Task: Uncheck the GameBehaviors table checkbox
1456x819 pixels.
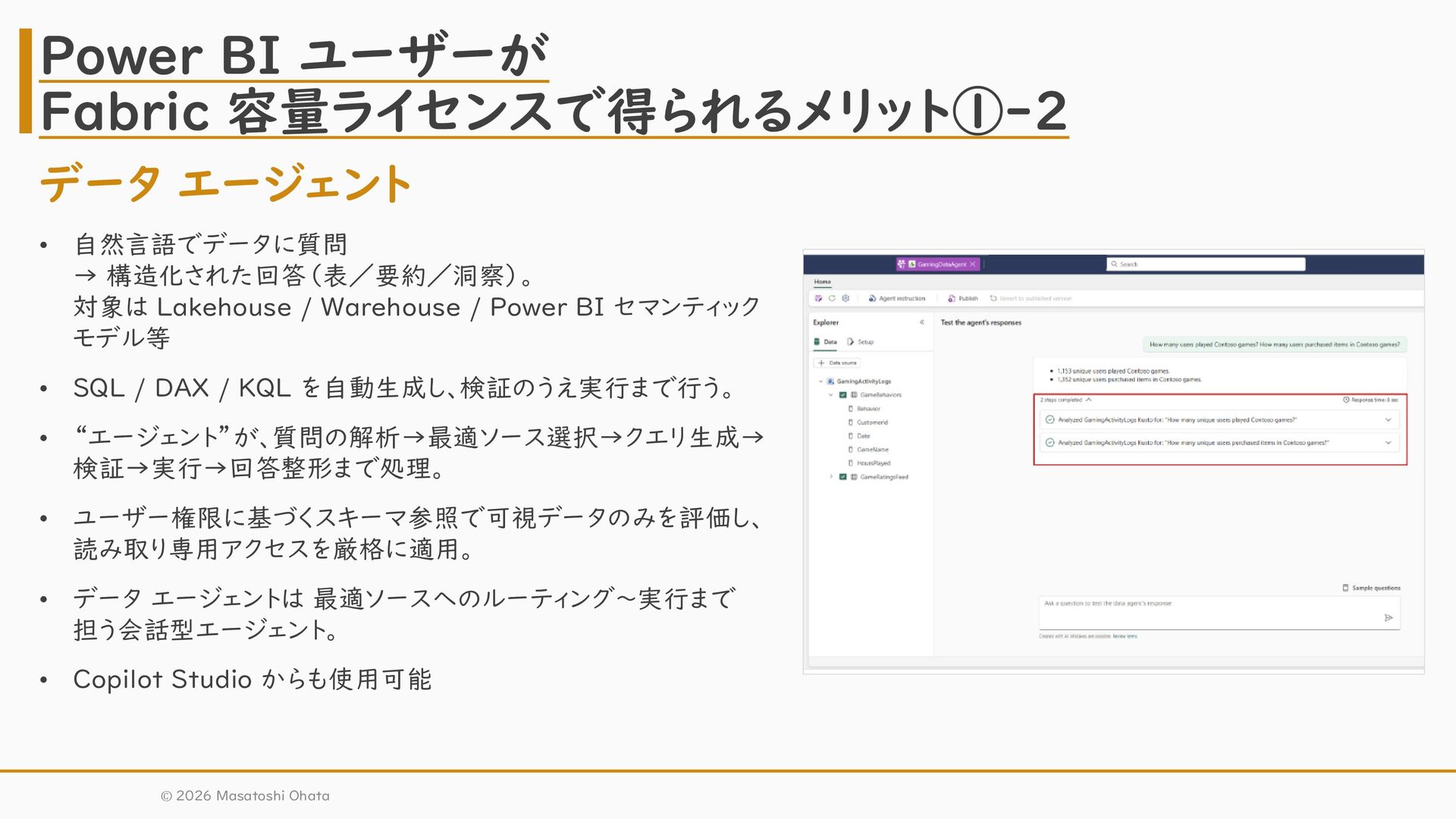Action: (843, 395)
